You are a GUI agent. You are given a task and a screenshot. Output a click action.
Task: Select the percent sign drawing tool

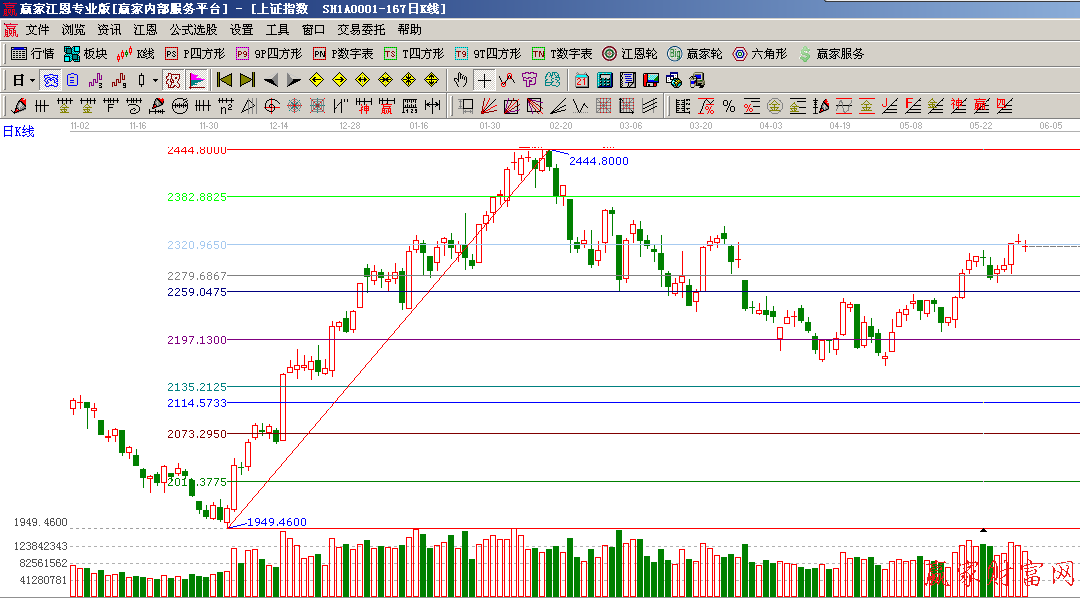pyautogui.click(x=728, y=106)
